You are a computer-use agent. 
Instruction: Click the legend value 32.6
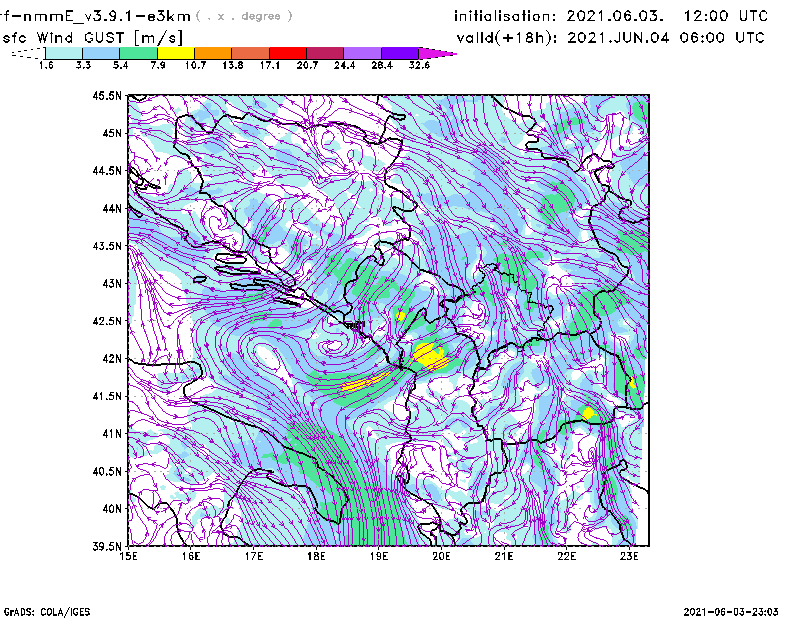click(419, 65)
